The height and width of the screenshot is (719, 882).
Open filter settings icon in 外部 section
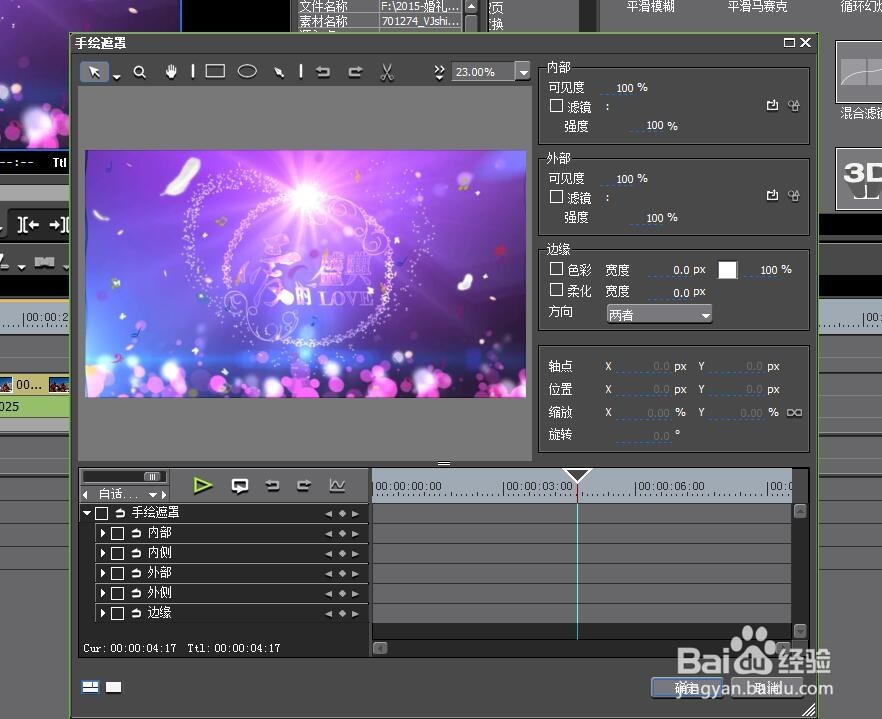click(794, 195)
